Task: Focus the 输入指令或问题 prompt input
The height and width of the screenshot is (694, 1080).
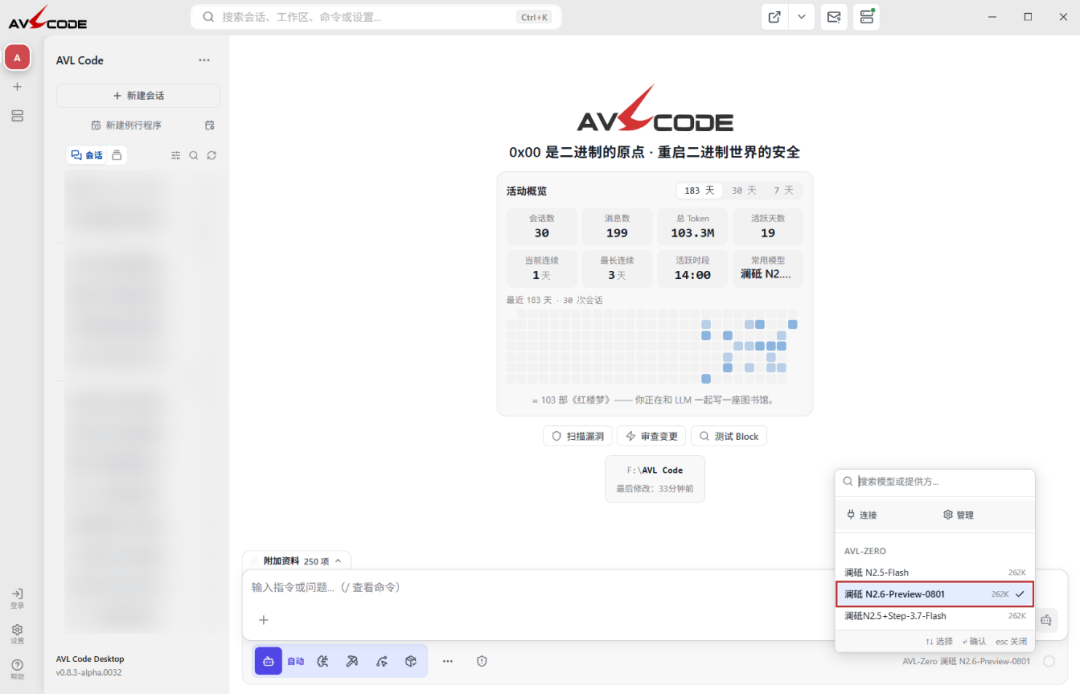Action: [537, 587]
